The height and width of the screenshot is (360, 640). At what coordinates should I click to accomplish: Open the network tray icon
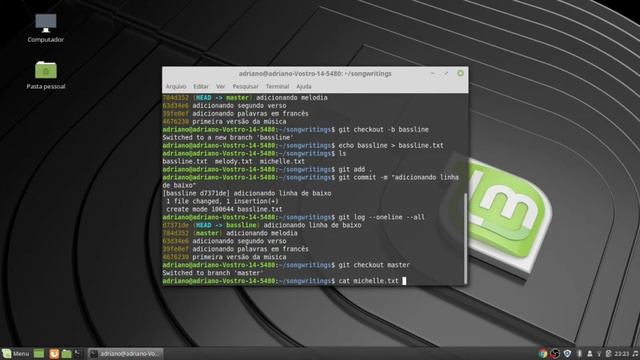[599, 353]
